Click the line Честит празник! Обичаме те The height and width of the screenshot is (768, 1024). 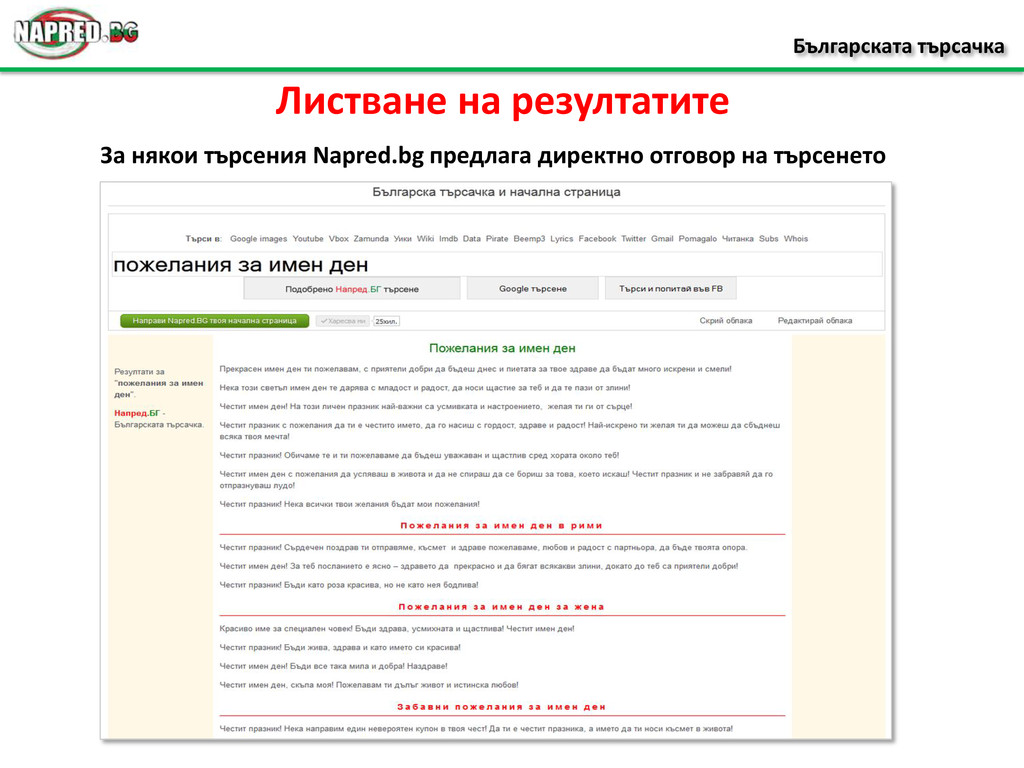(419, 455)
